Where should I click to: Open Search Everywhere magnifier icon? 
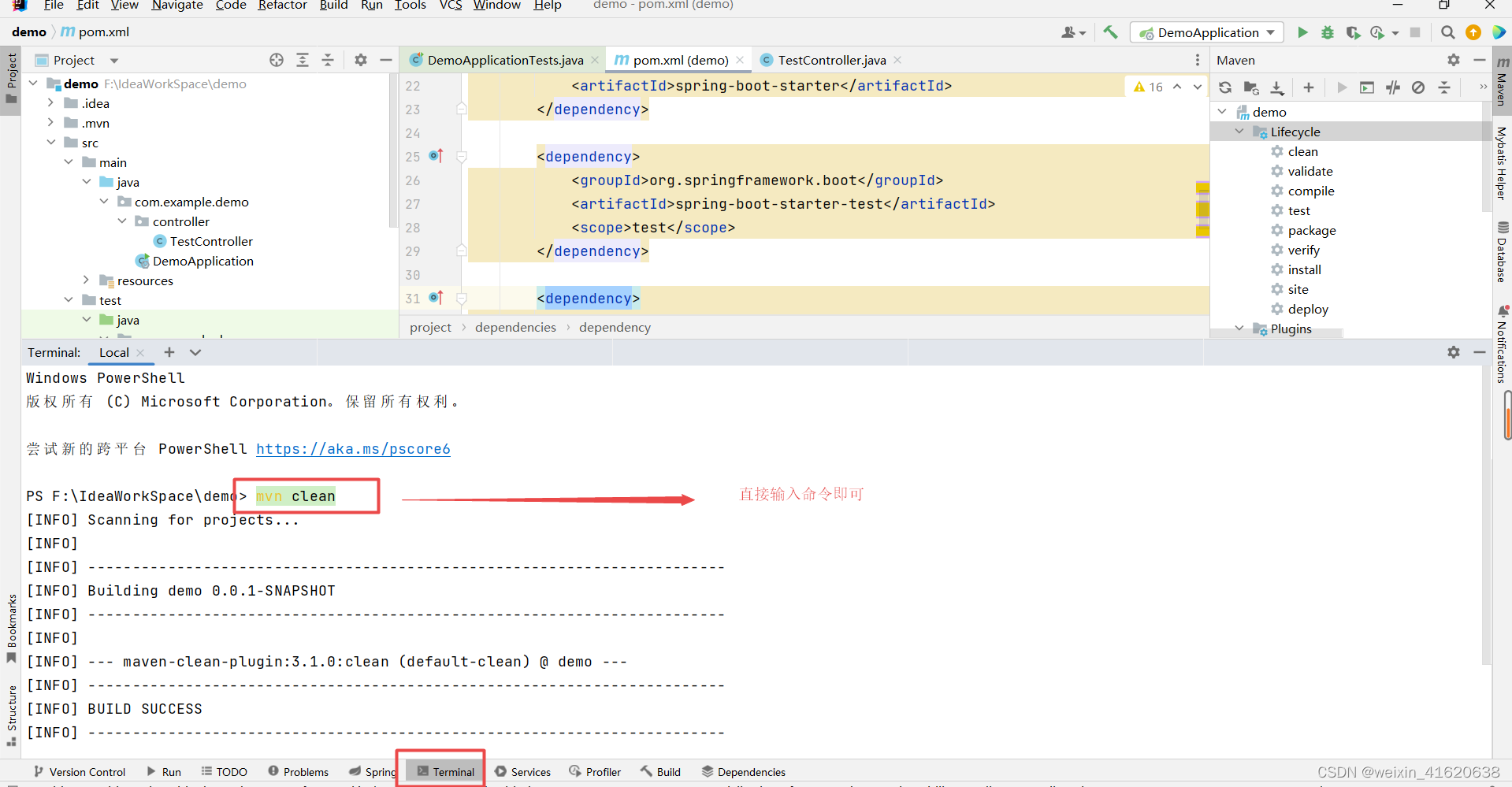pyautogui.click(x=1447, y=32)
